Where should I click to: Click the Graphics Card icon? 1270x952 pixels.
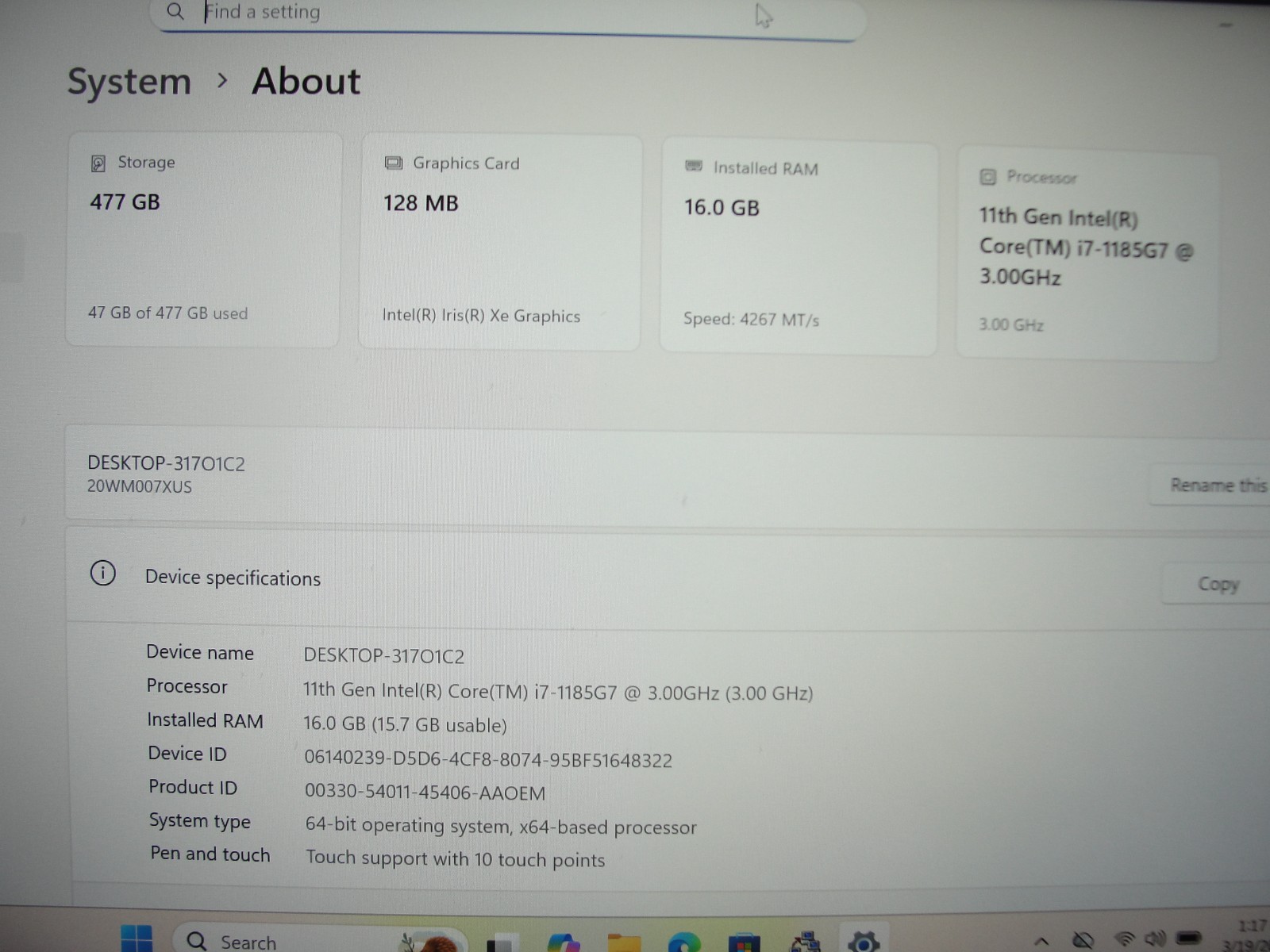click(393, 163)
